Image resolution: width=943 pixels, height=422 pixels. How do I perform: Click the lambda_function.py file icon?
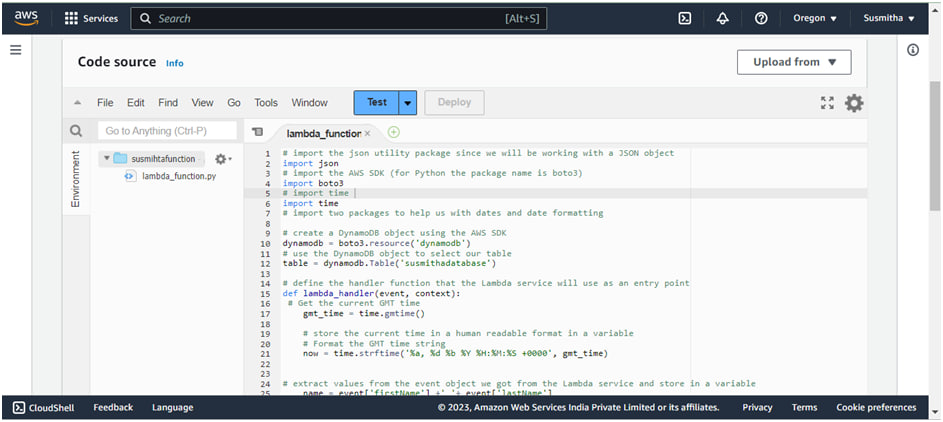(129, 176)
